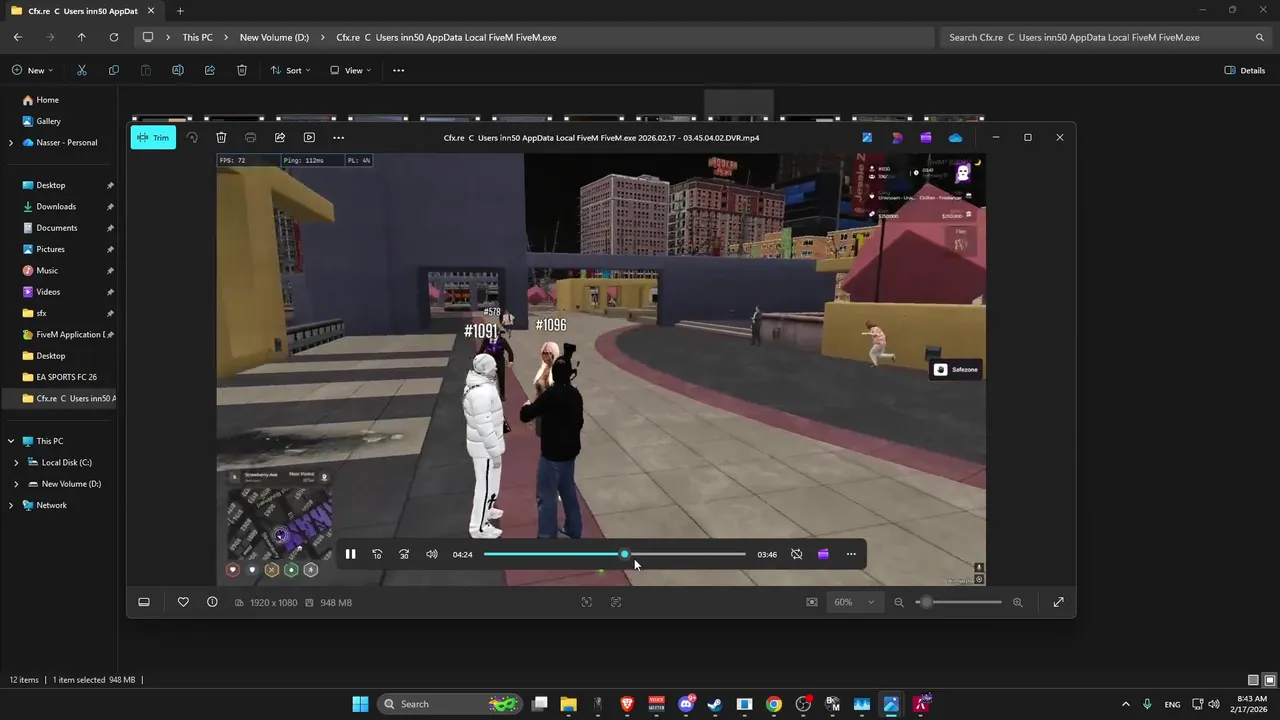Open EA SPORTS FC 26 folder in sidebar

66,377
